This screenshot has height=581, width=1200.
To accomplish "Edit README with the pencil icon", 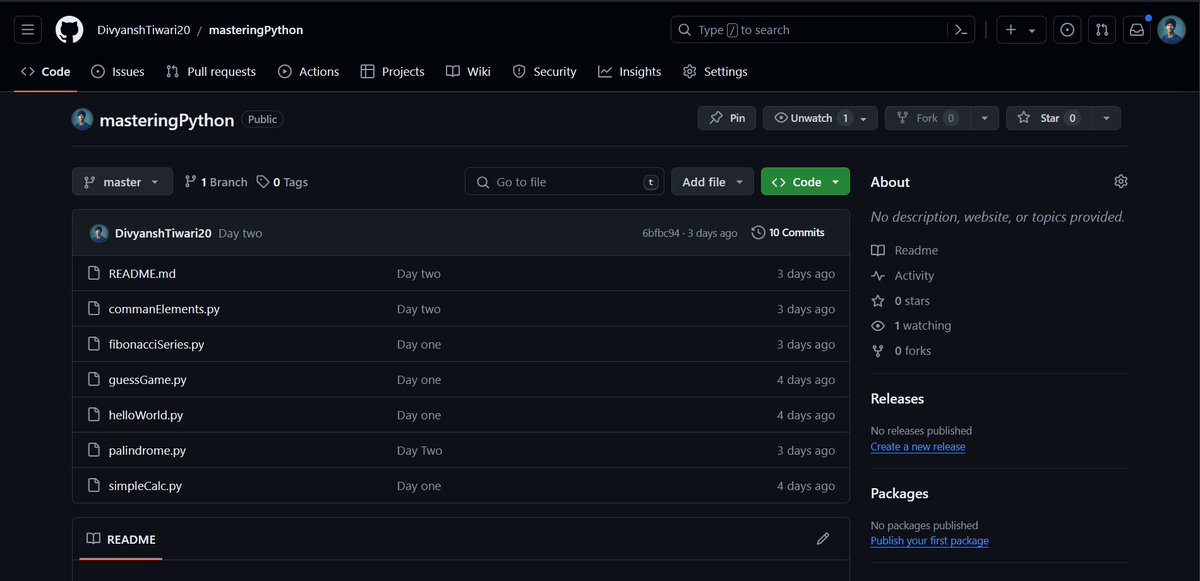I will point(823,538).
